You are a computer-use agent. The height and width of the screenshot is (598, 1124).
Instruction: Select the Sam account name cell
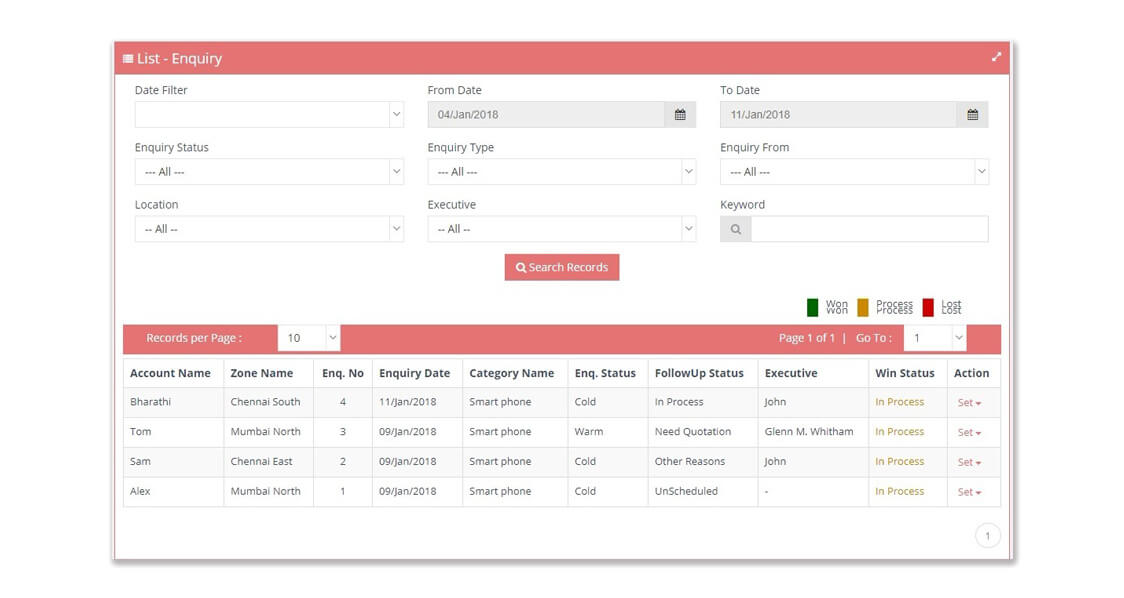173,462
